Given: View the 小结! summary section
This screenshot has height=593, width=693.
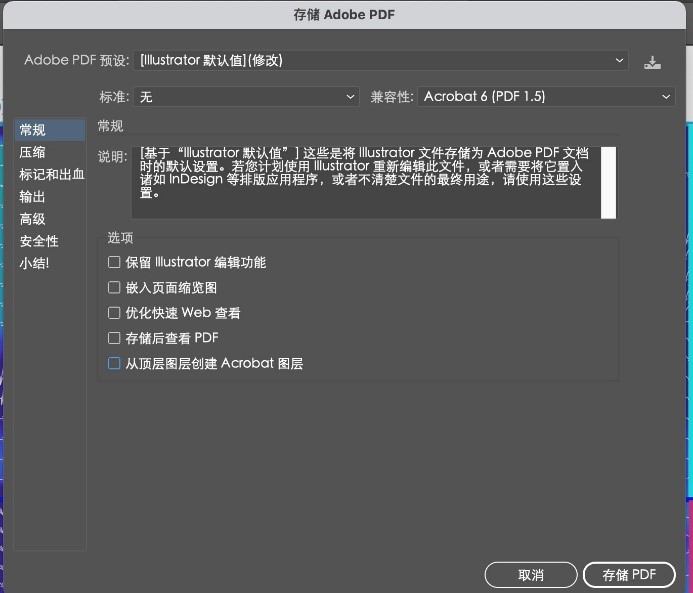Looking at the screenshot, I should pyautogui.click(x=34, y=263).
